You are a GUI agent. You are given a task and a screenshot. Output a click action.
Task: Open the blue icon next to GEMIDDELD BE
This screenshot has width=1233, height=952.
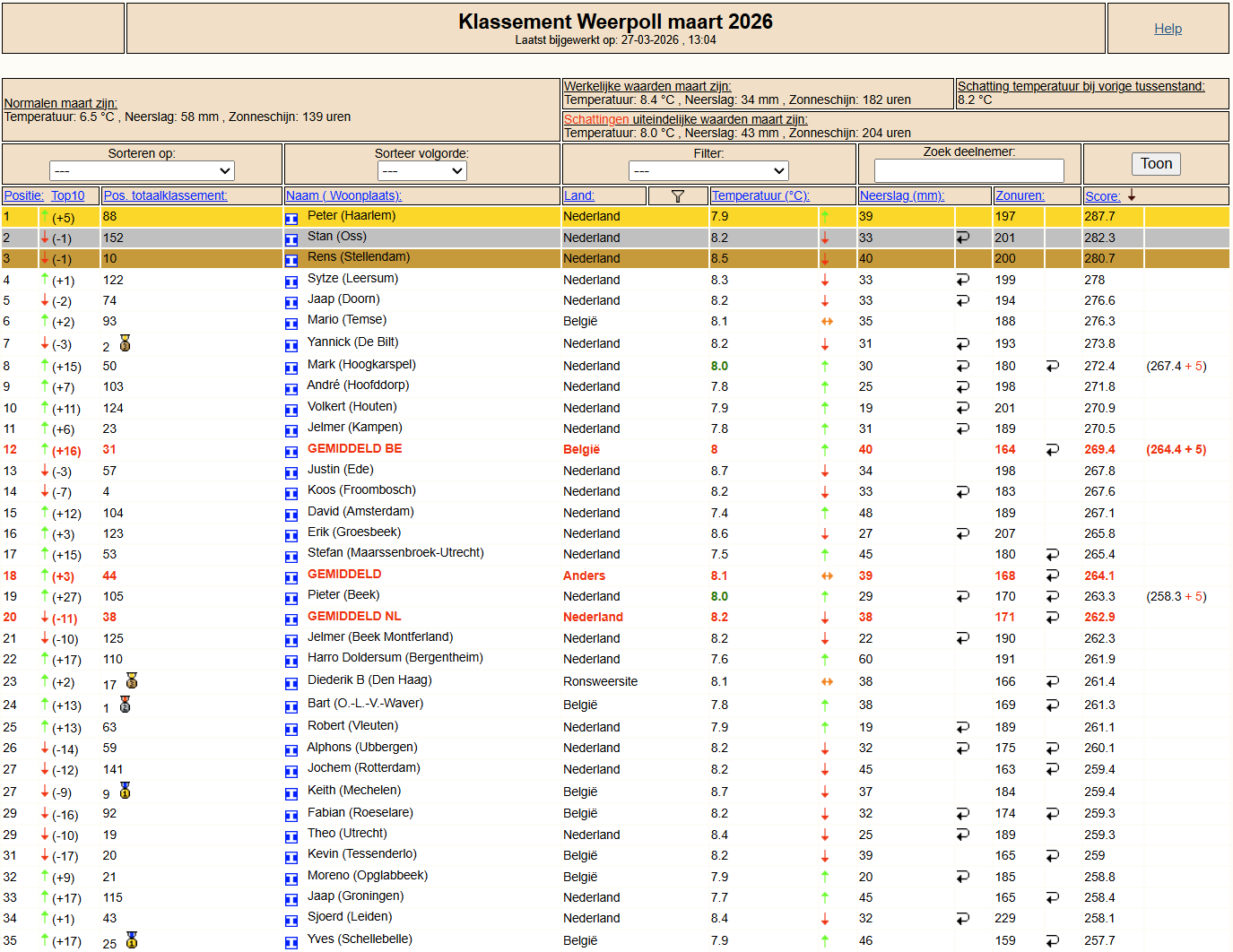pyautogui.click(x=291, y=451)
